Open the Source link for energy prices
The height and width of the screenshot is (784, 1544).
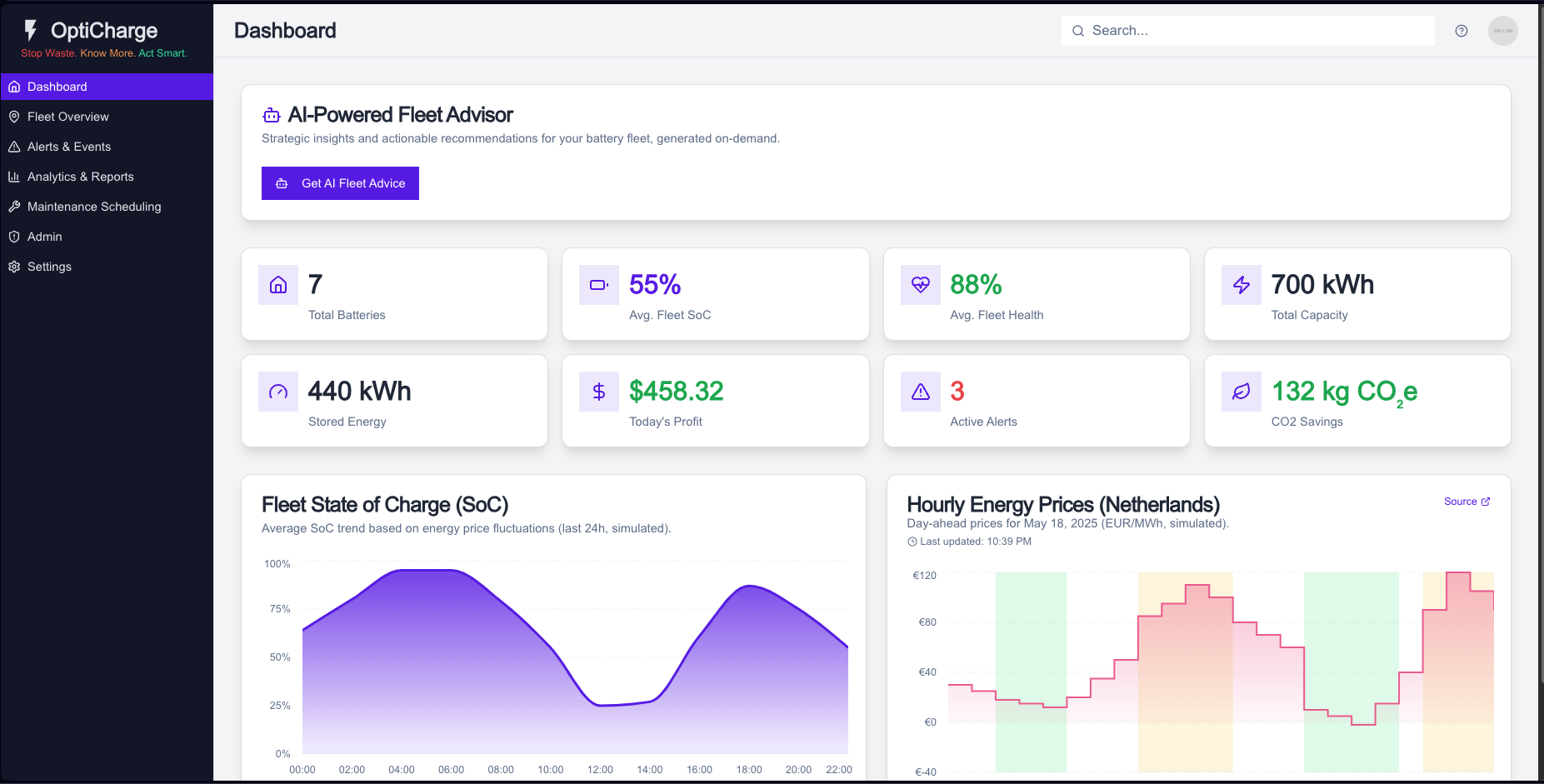pos(1467,501)
